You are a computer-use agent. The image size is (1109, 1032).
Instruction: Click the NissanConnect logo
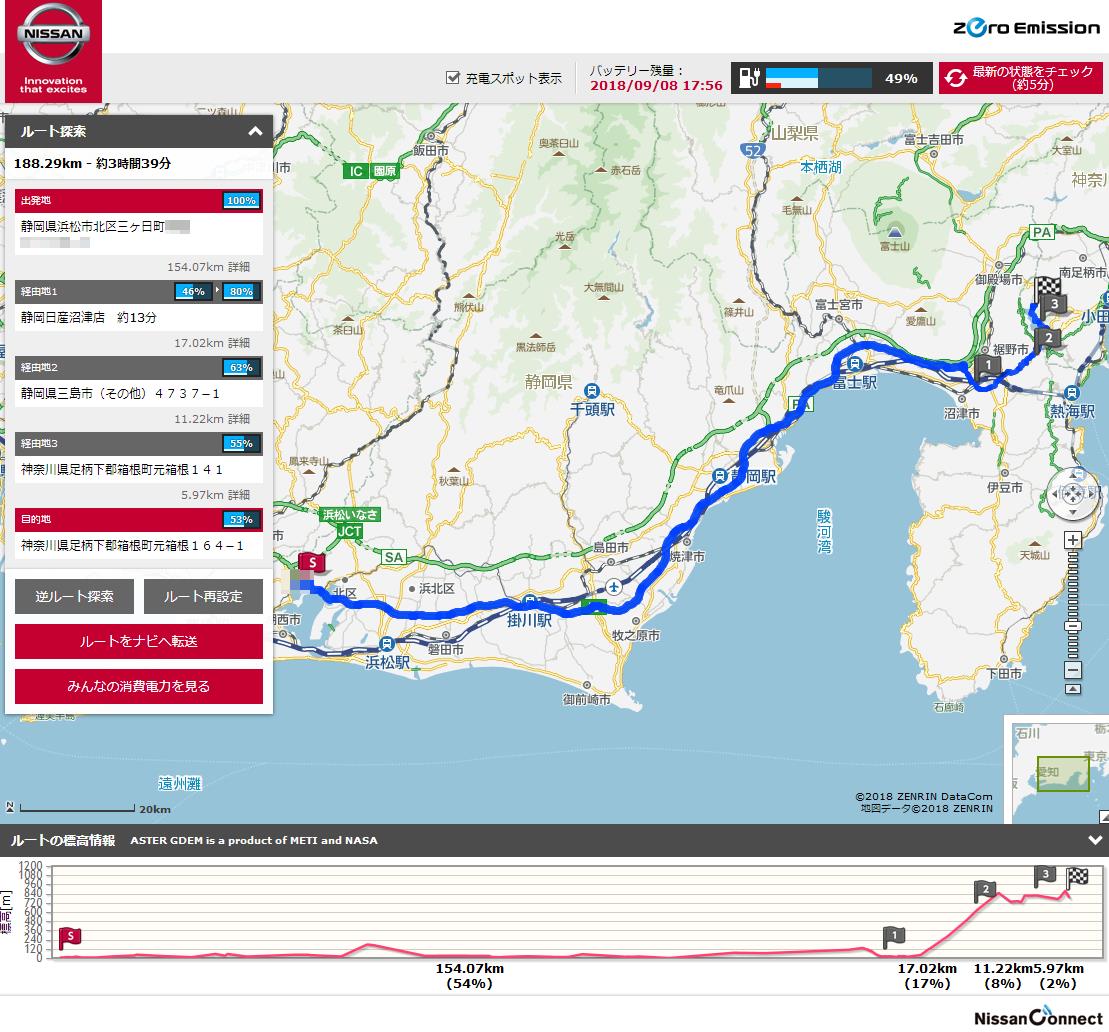tap(1038, 1017)
